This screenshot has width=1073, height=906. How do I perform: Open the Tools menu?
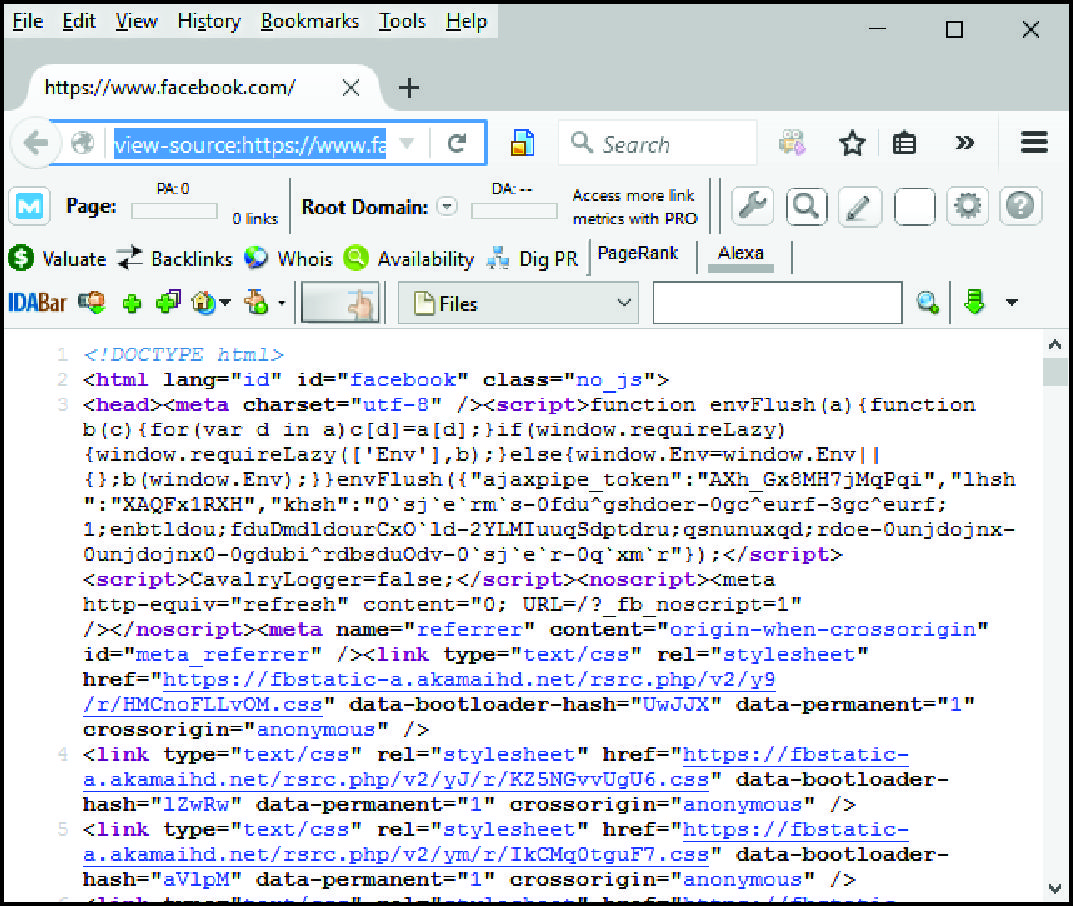click(x=402, y=22)
